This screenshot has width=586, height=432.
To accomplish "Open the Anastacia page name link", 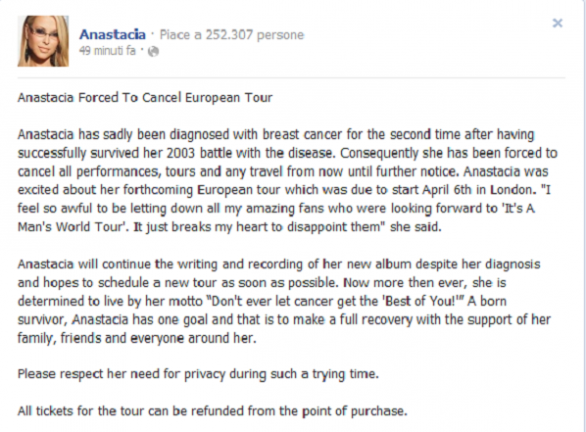I will tap(112, 34).
